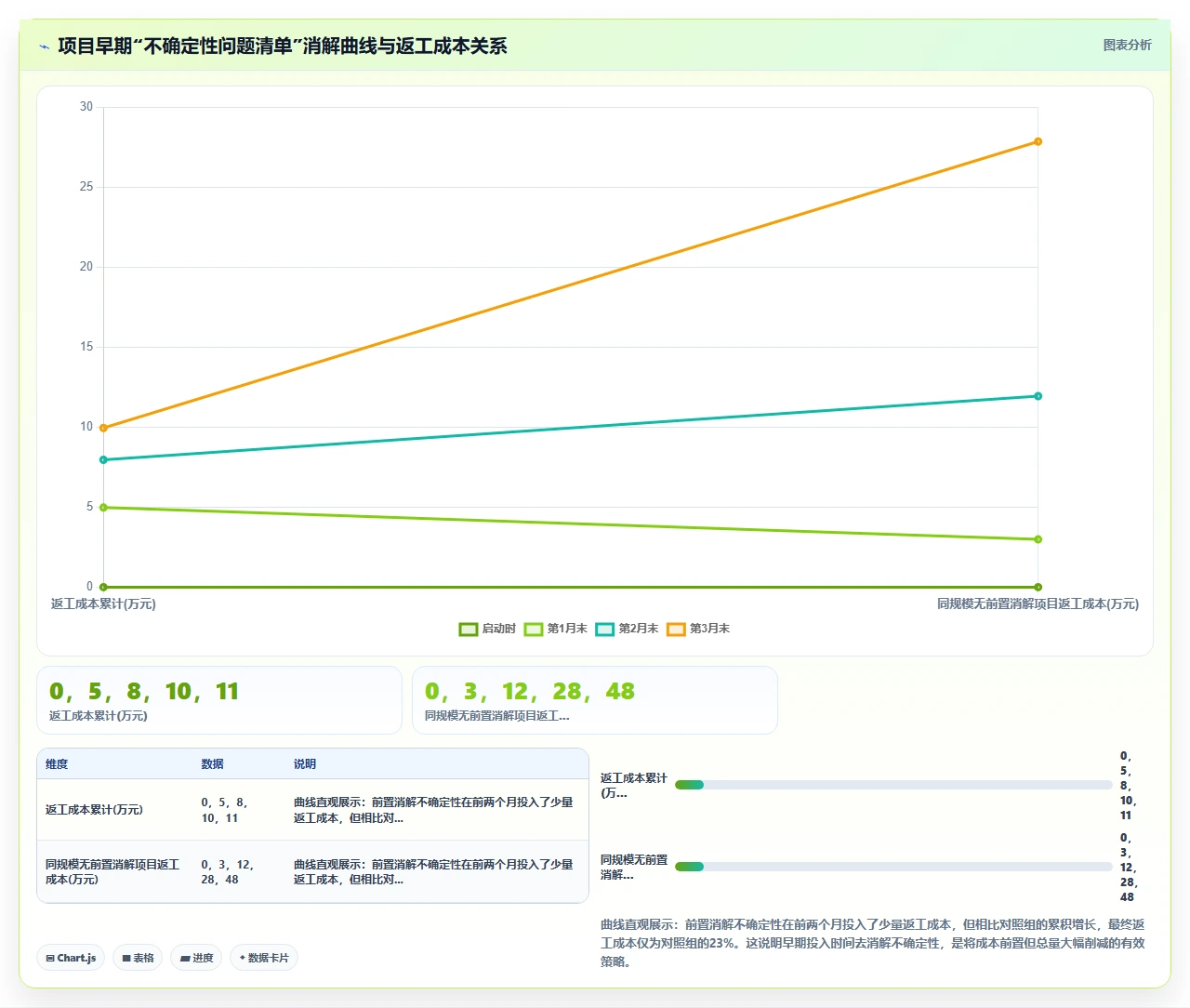
Task: Click the 进度 tag chip
Action: pos(196,958)
